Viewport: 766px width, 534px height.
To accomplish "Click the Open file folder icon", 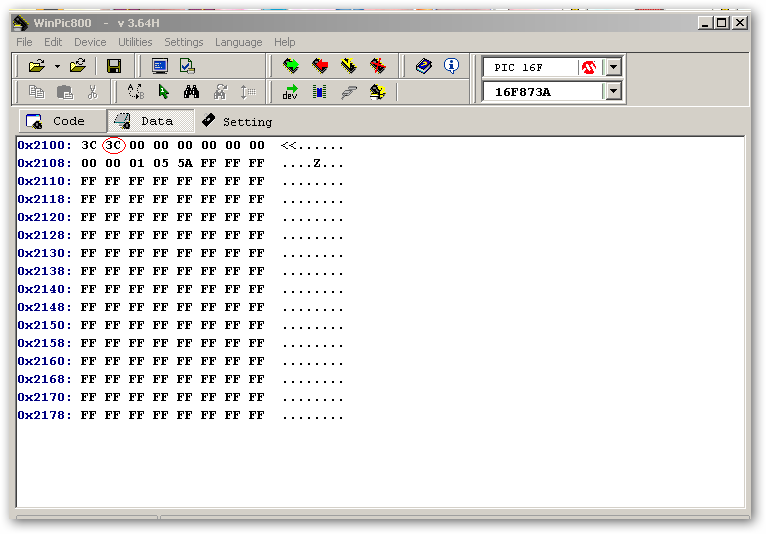I will [x=37, y=66].
